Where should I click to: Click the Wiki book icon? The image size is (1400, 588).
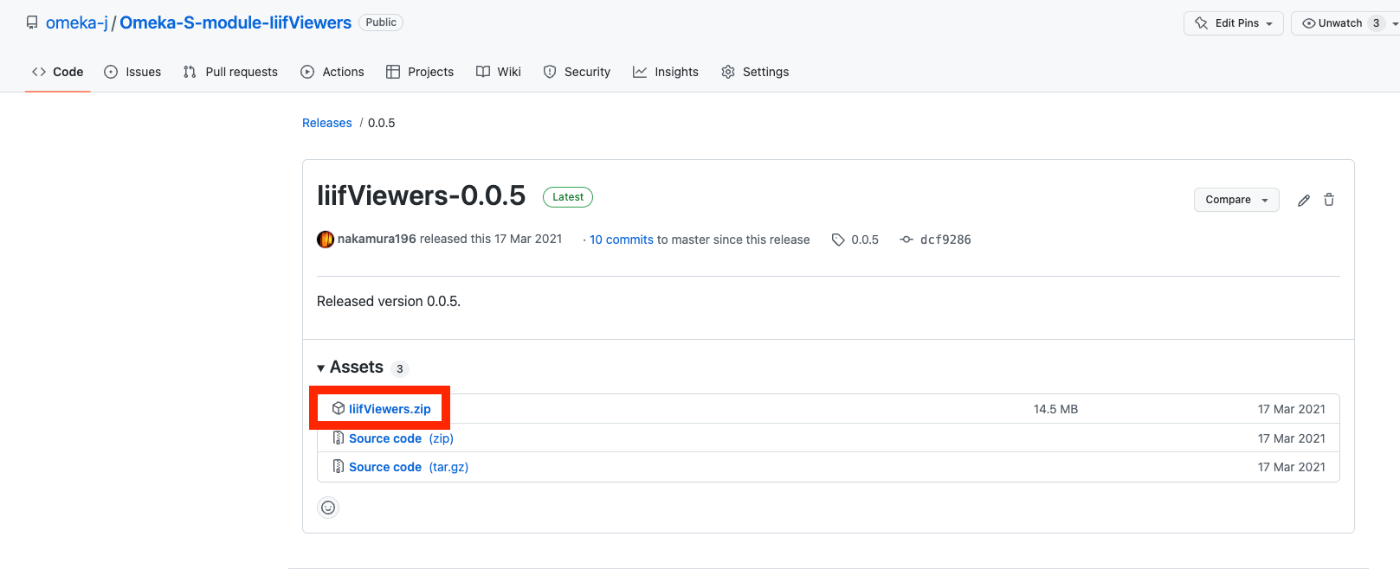(x=483, y=72)
